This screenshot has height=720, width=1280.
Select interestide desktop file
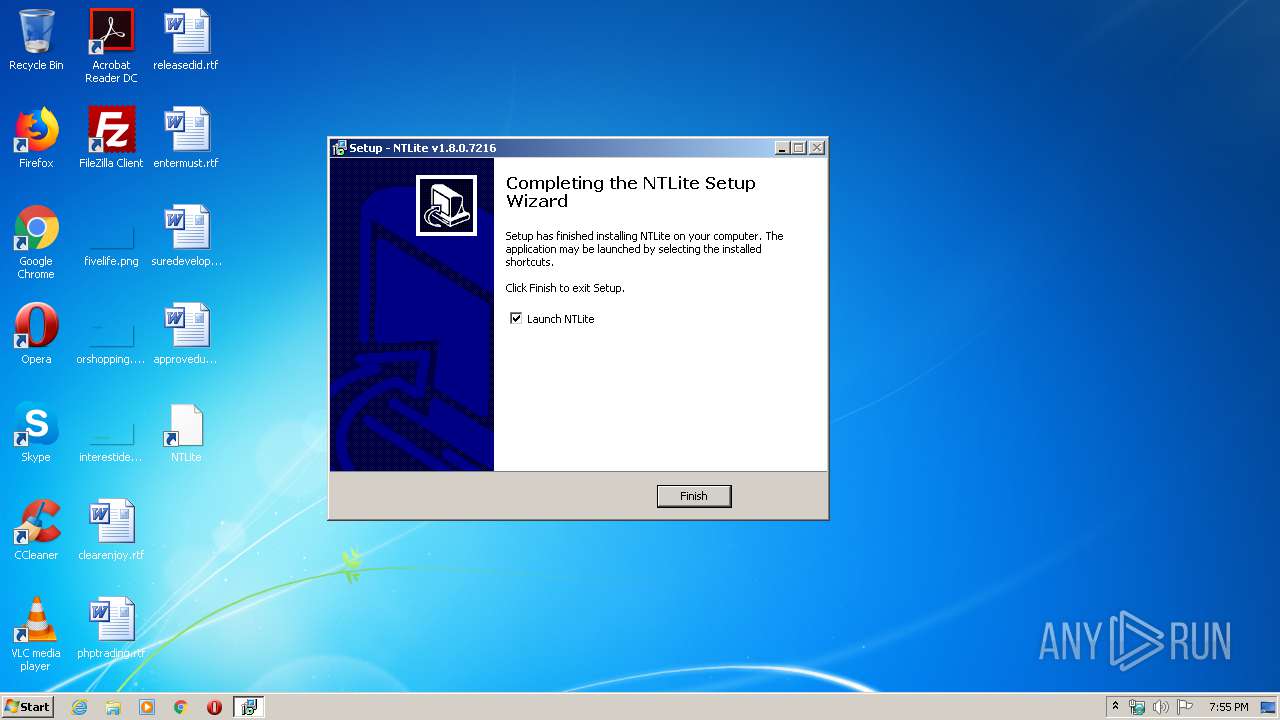tap(111, 439)
